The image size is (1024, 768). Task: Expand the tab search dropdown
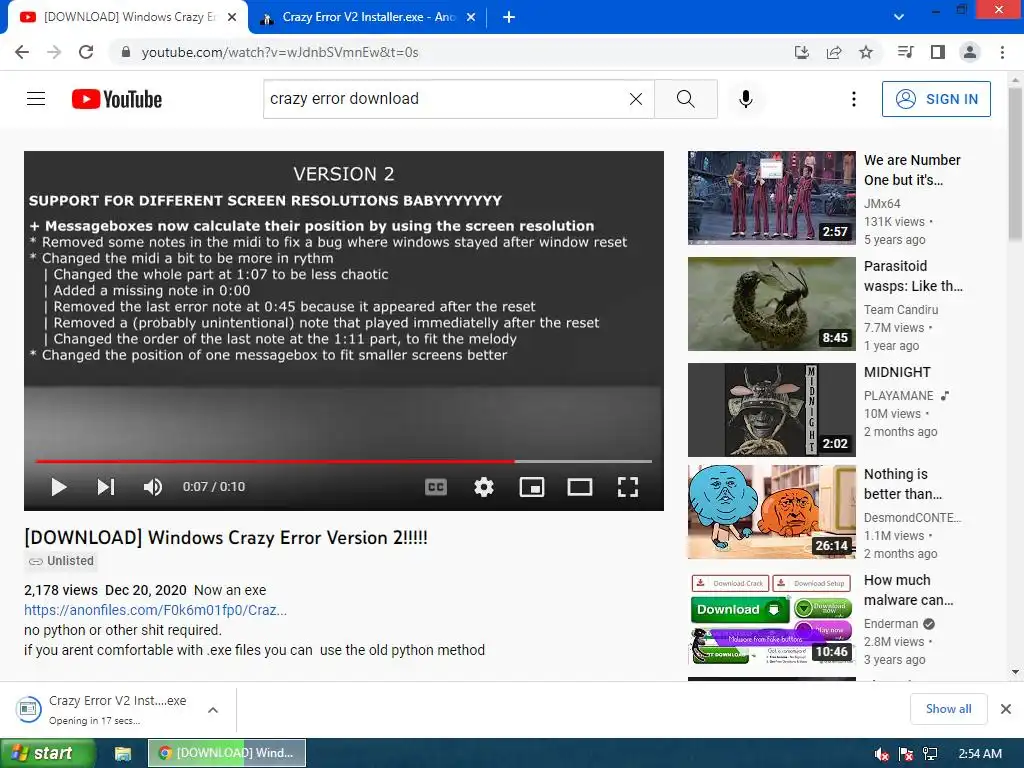pos(899,17)
